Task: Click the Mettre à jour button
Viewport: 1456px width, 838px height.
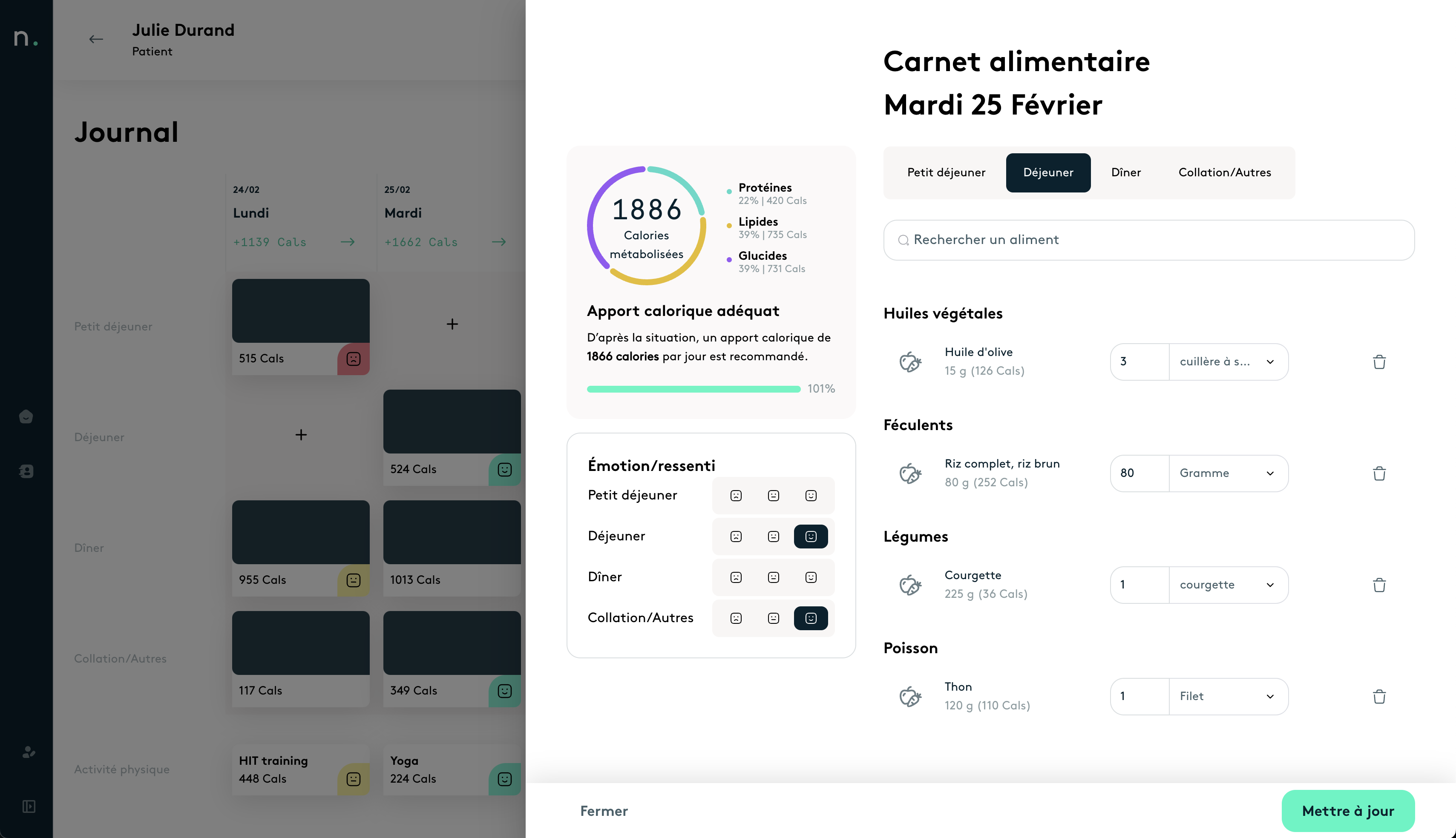Action: click(x=1348, y=811)
